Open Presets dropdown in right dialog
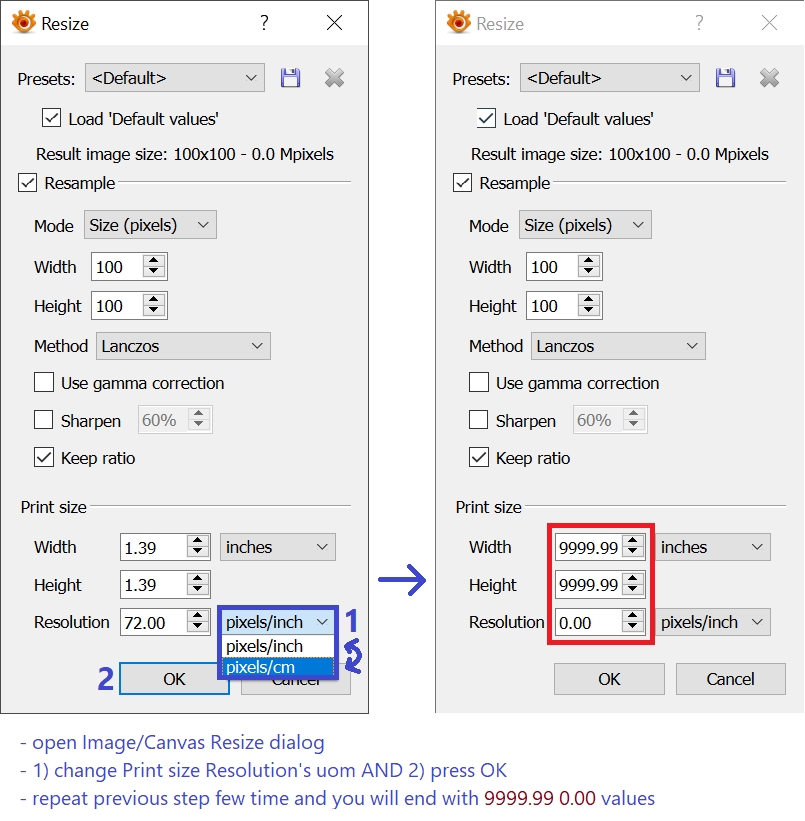This screenshot has width=805, height=821. (610, 78)
